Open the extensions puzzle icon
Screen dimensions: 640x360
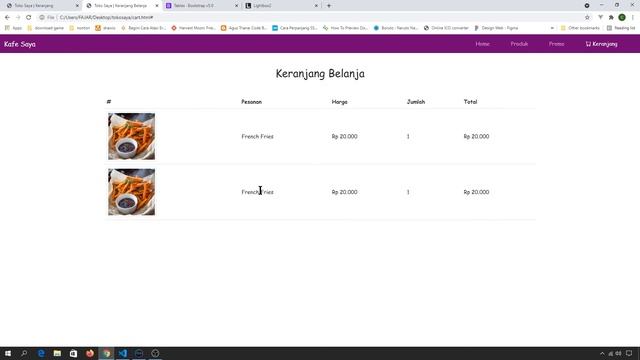click(611, 18)
